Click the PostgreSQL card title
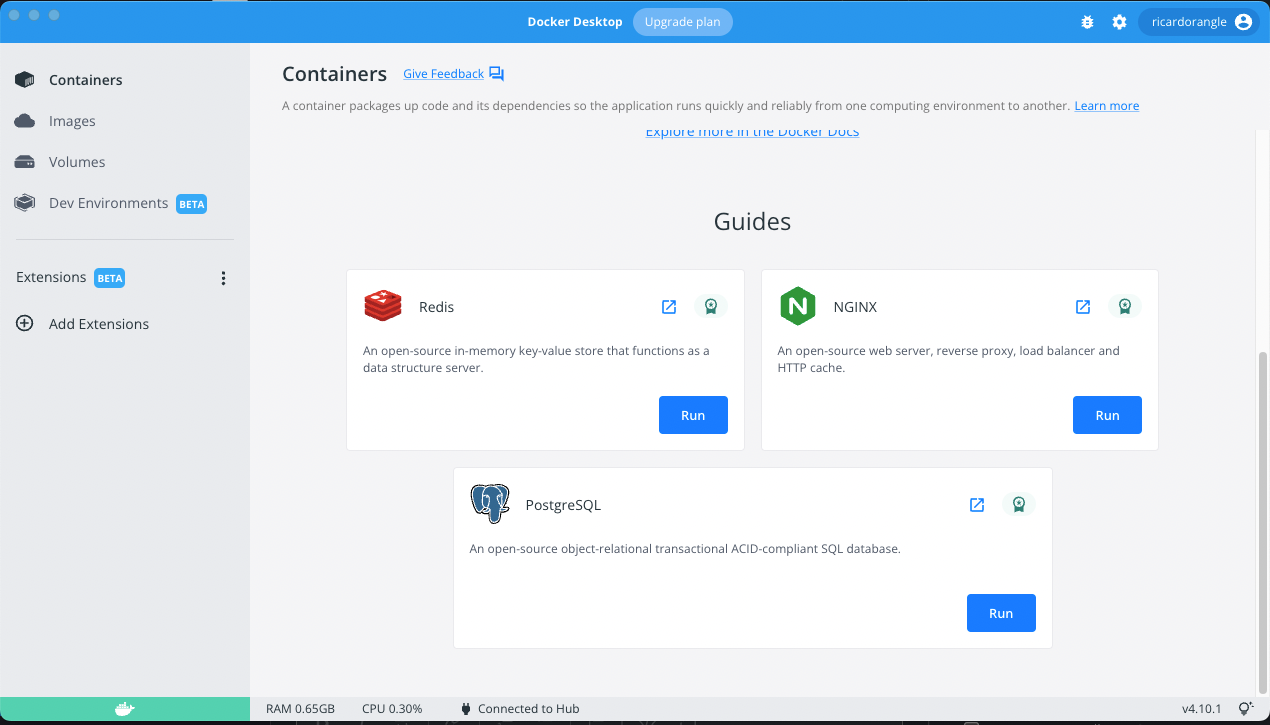This screenshot has width=1270, height=725. click(x=563, y=505)
